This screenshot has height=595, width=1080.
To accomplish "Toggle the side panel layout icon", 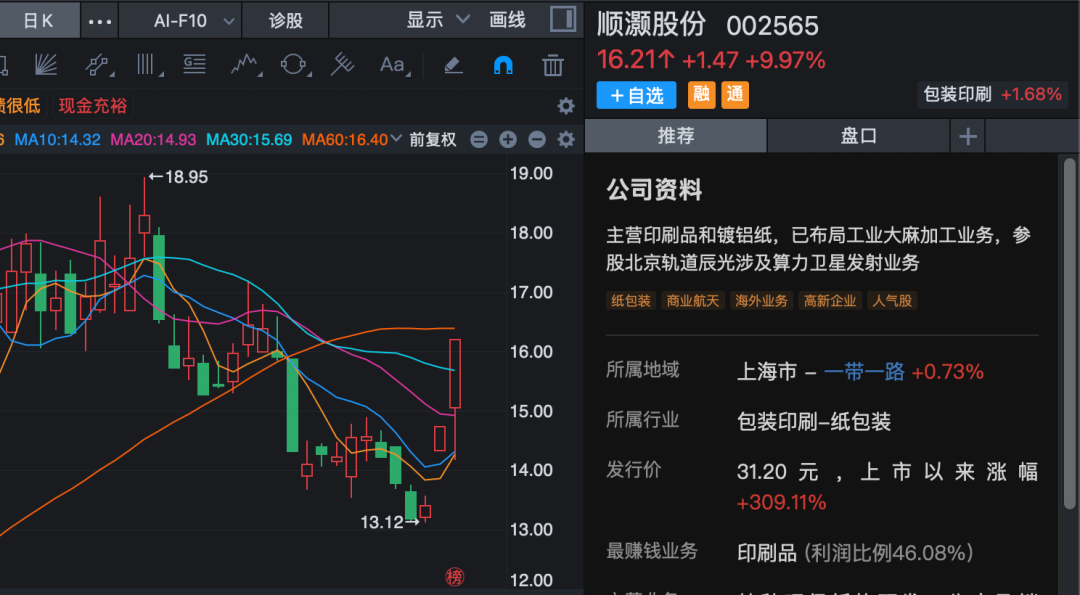I will [x=563, y=20].
